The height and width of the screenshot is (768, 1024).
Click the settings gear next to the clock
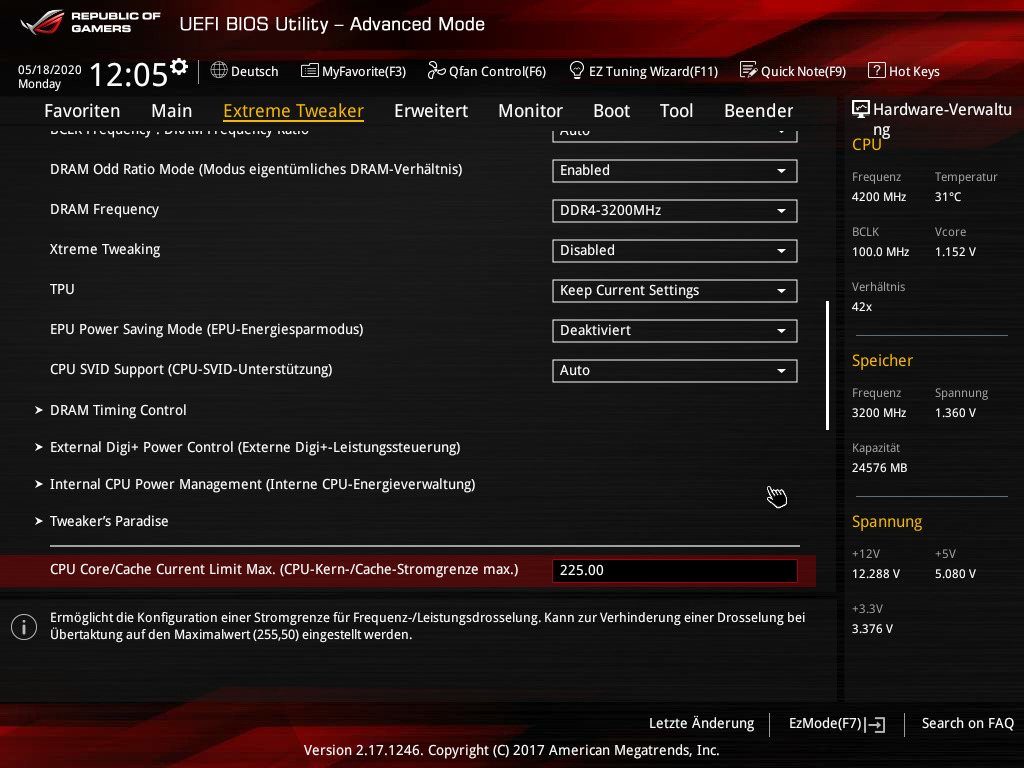coord(179,67)
